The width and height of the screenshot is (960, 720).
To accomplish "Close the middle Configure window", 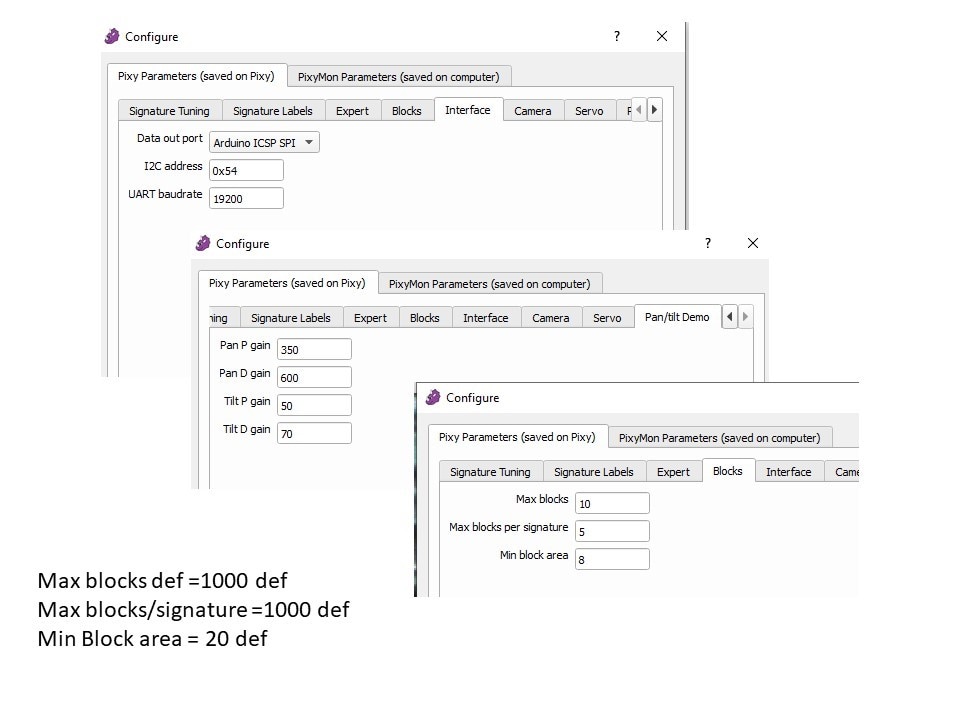I will click(x=753, y=243).
